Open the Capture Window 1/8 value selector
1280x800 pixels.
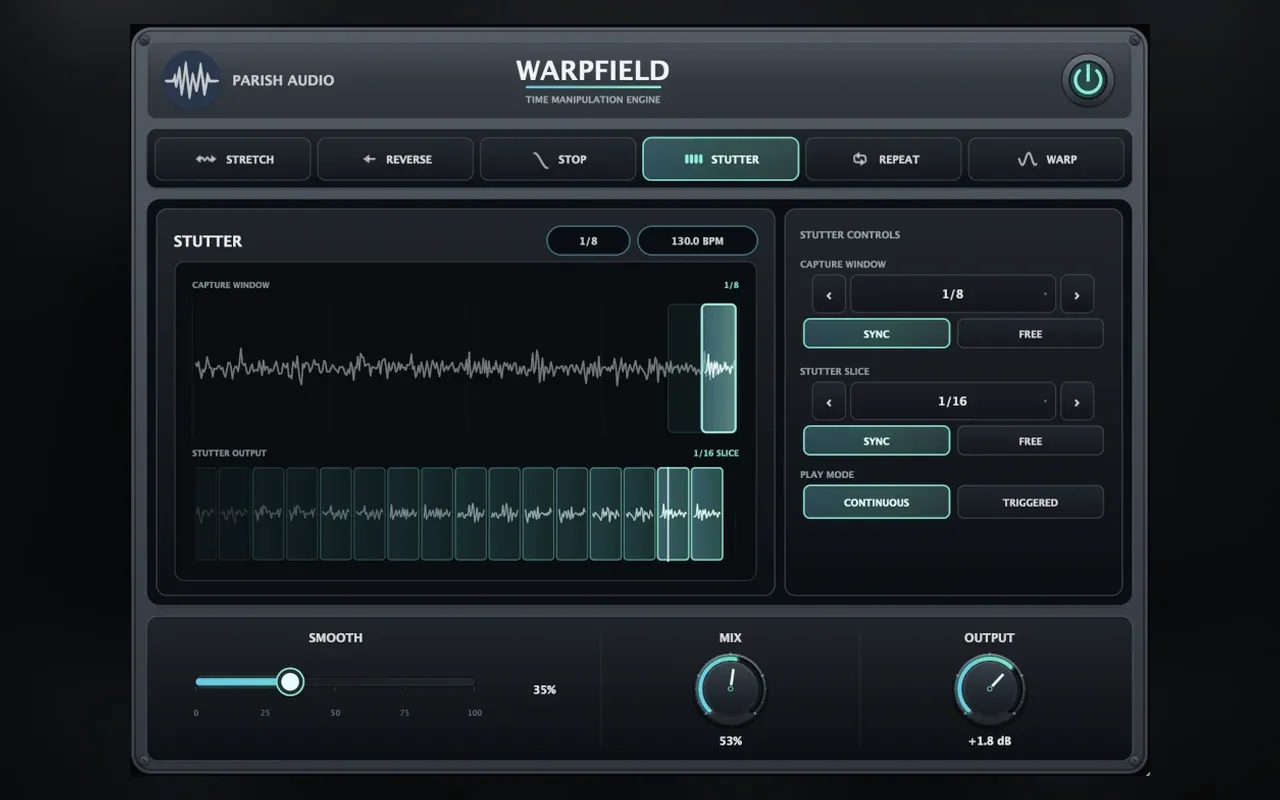pos(953,295)
